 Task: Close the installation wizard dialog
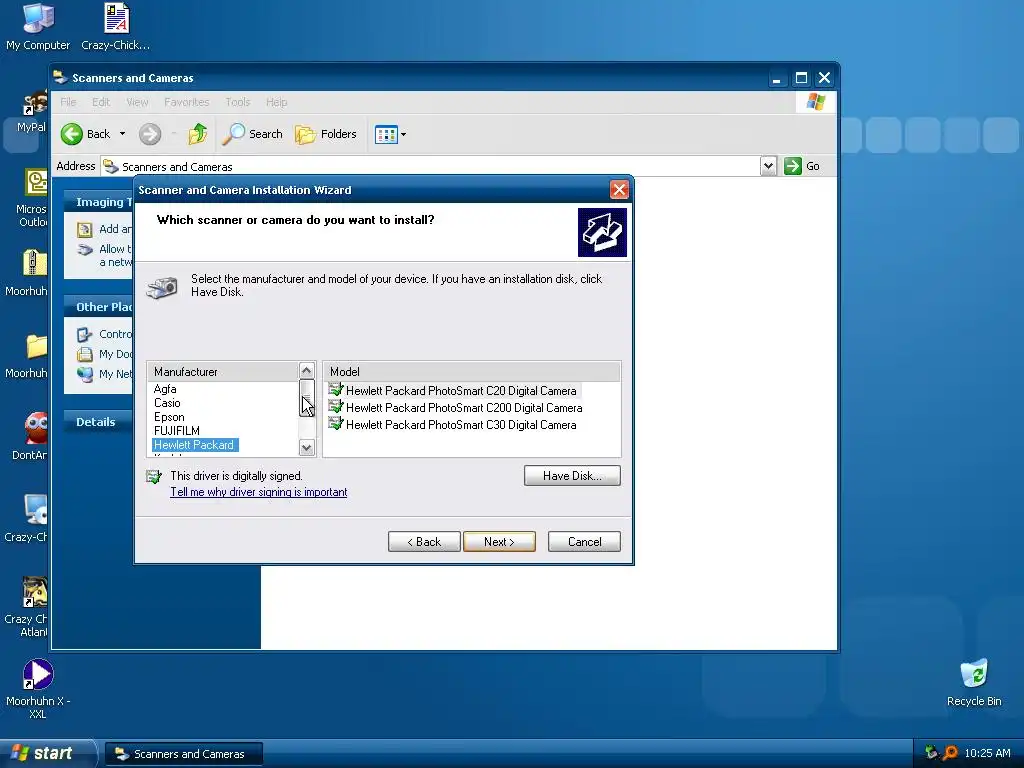[x=619, y=190]
